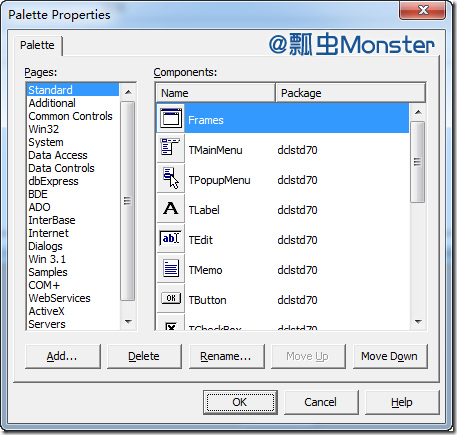457x435 pixels.
Task: Click the TMemo component icon
Action: [171, 268]
